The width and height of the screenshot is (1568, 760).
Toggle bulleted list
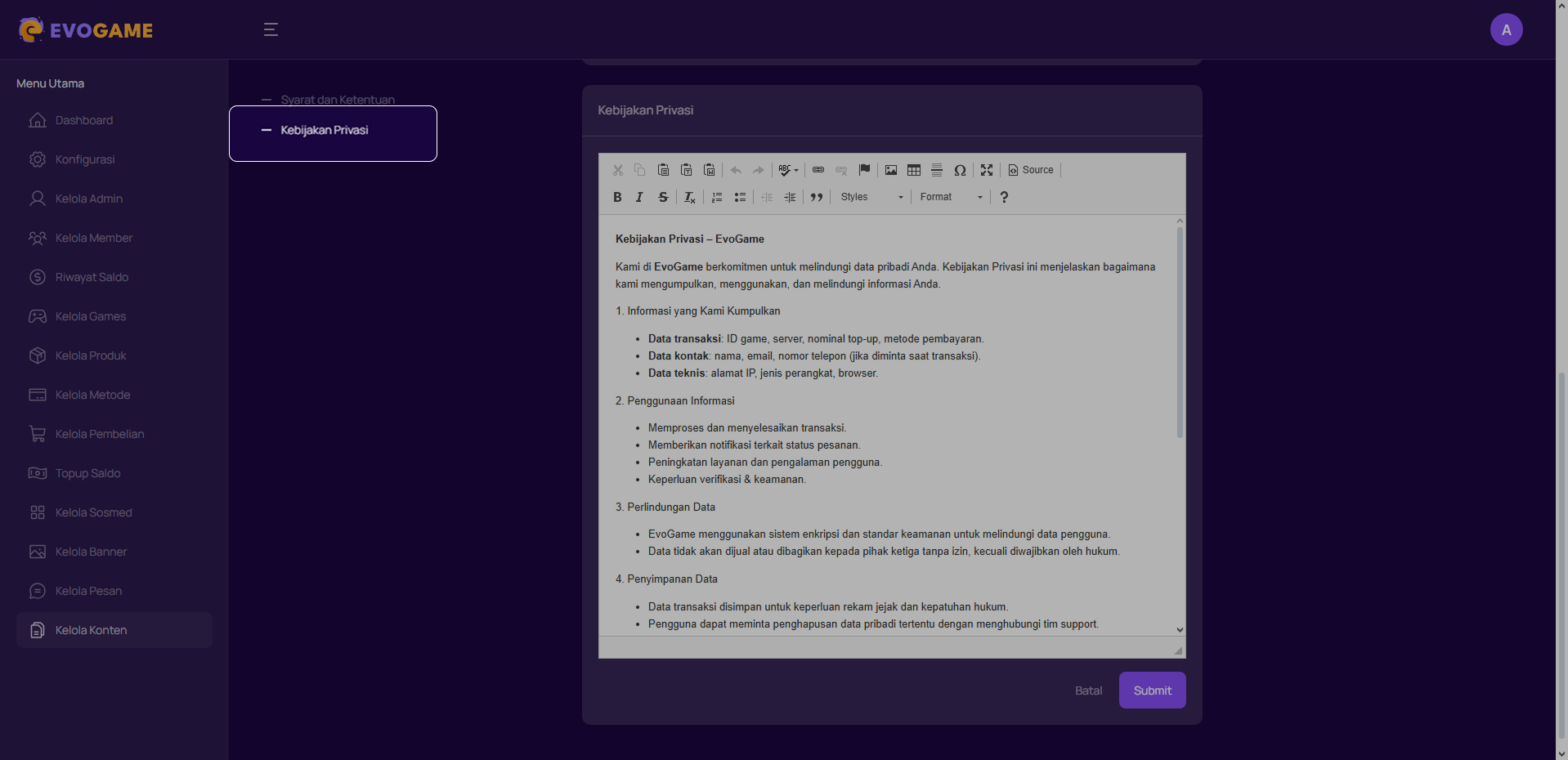pyautogui.click(x=740, y=197)
